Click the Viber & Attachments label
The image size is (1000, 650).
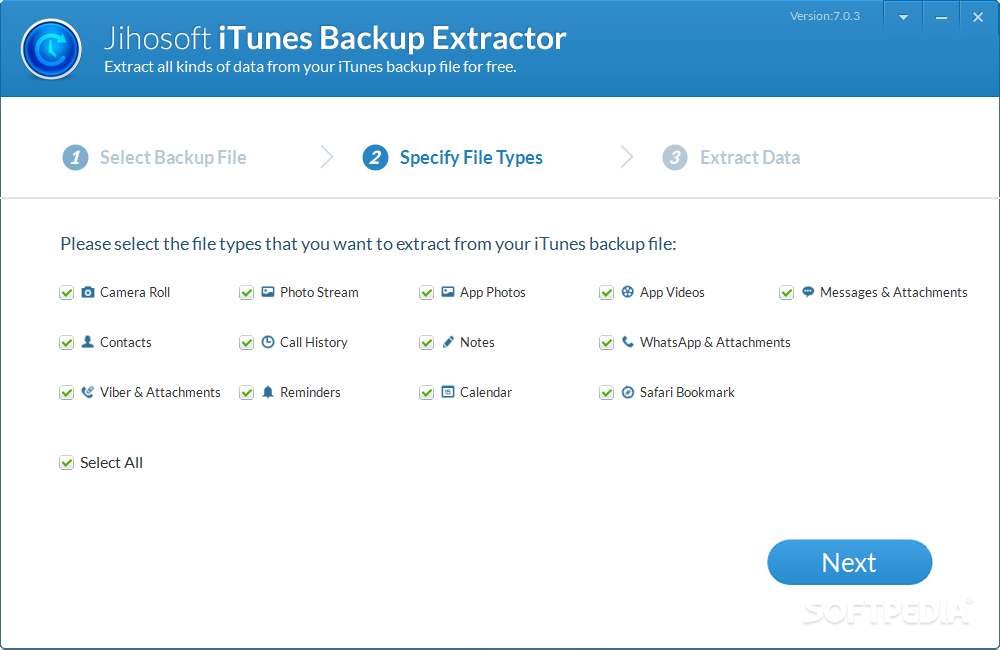click(160, 392)
